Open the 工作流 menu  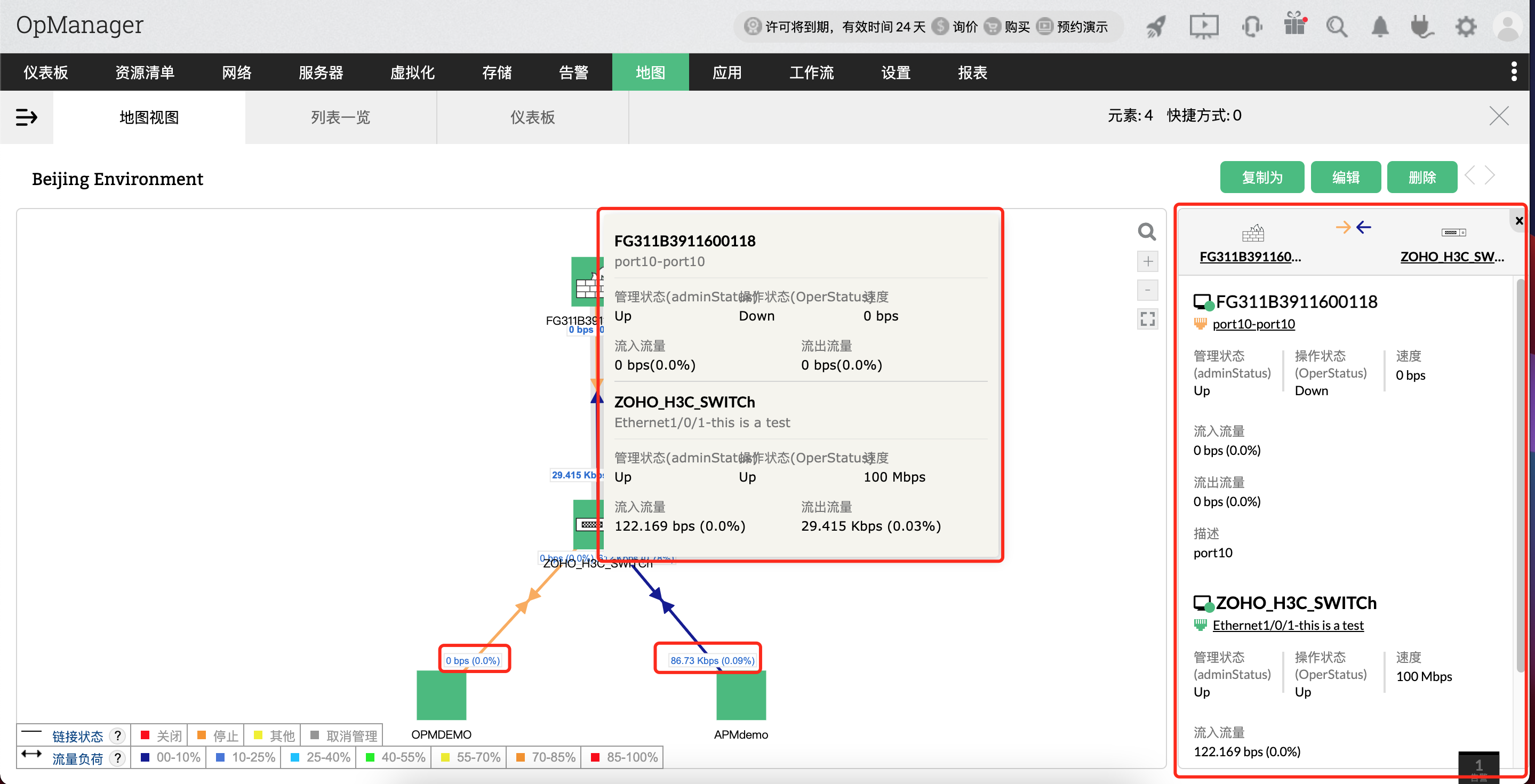click(x=812, y=72)
